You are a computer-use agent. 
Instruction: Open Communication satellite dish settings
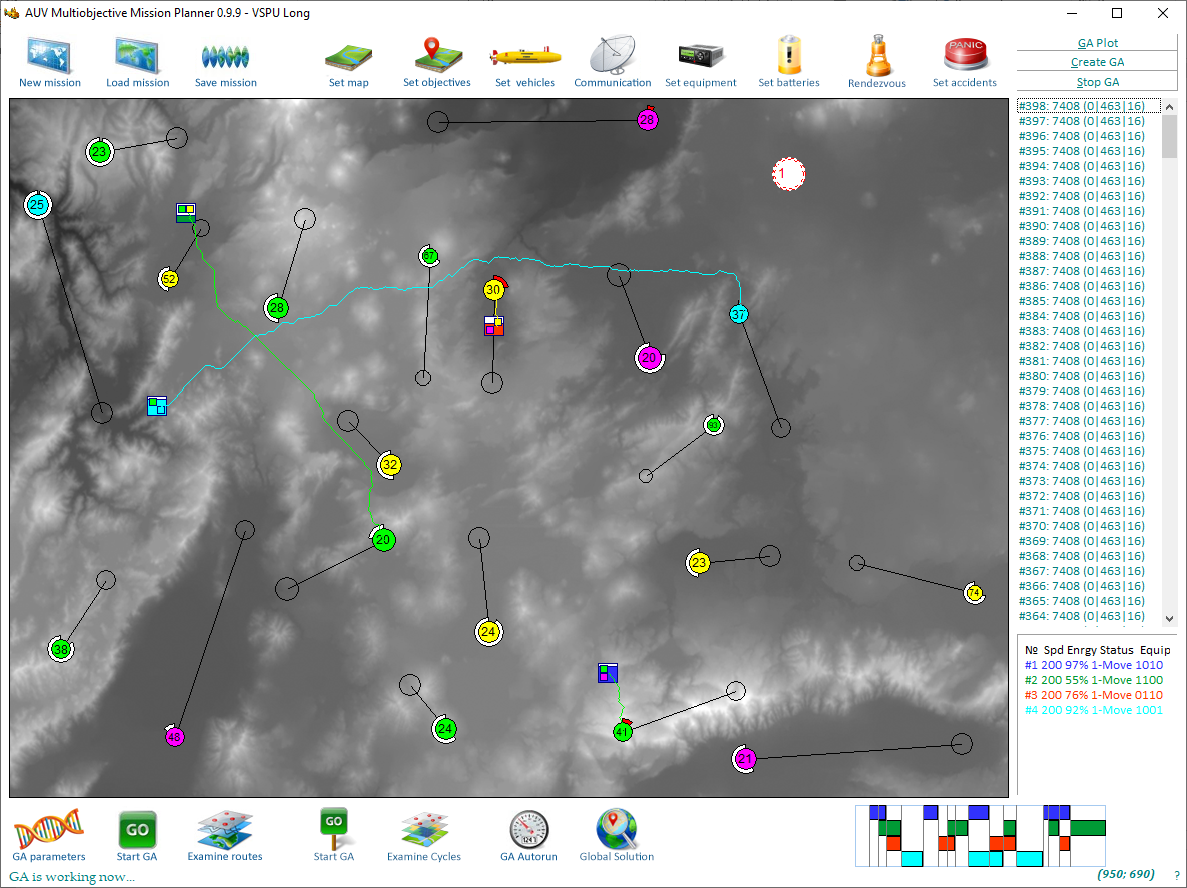(x=612, y=56)
